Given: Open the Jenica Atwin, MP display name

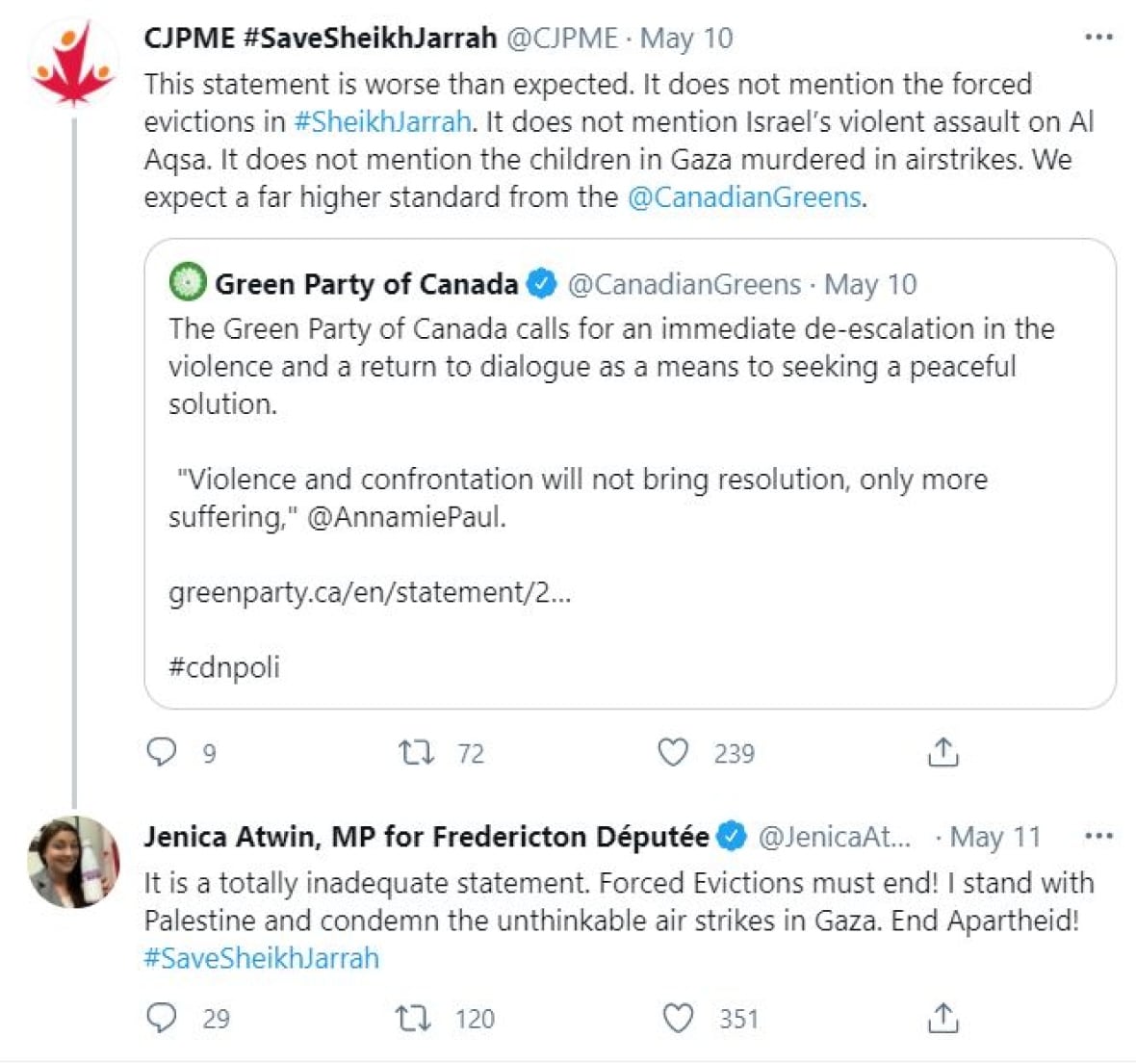Looking at the screenshot, I should pyautogui.click(x=426, y=837).
